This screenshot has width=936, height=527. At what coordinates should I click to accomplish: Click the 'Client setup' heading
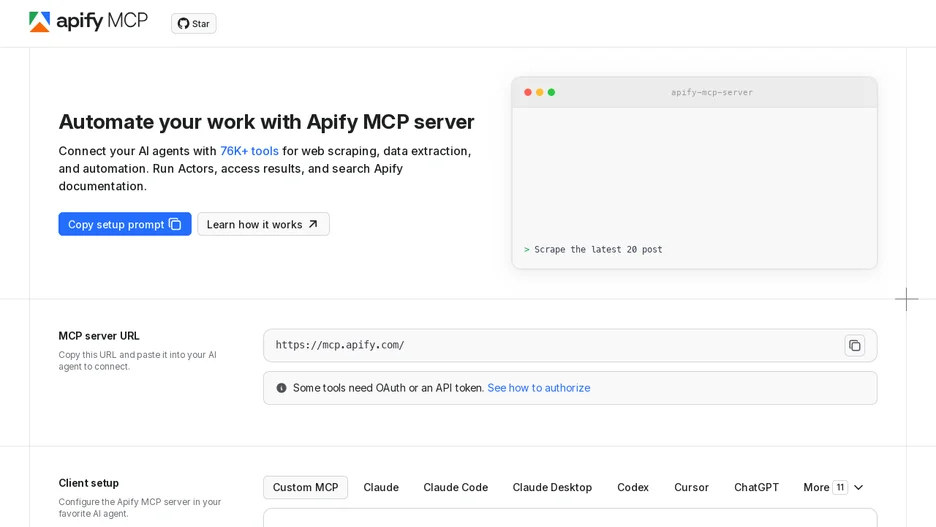[x=88, y=483]
